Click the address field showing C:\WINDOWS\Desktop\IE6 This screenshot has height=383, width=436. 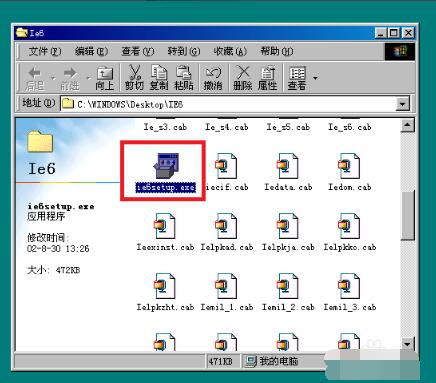click(x=228, y=104)
